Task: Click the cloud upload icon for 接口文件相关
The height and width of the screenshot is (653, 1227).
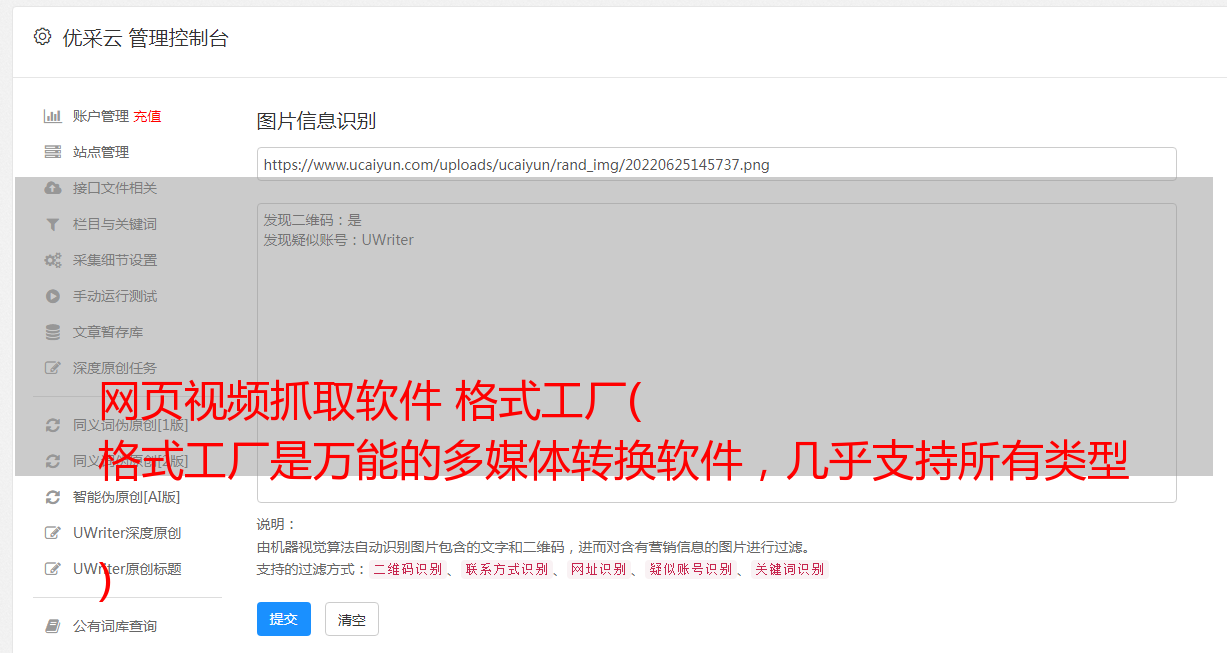Action: 53,188
